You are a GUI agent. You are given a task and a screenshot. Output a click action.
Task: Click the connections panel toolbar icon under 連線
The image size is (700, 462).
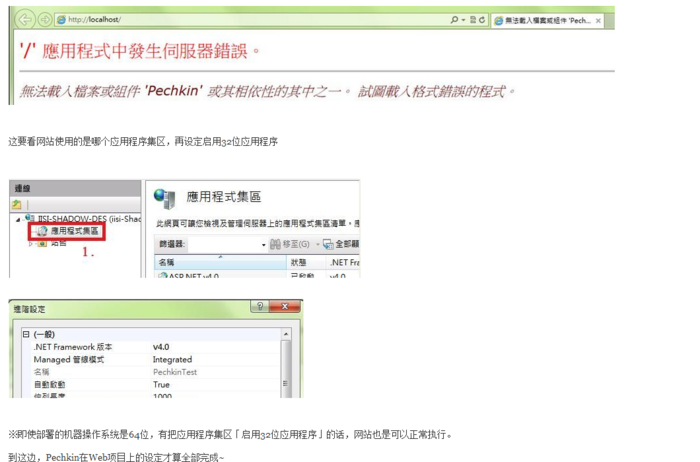coord(17,204)
